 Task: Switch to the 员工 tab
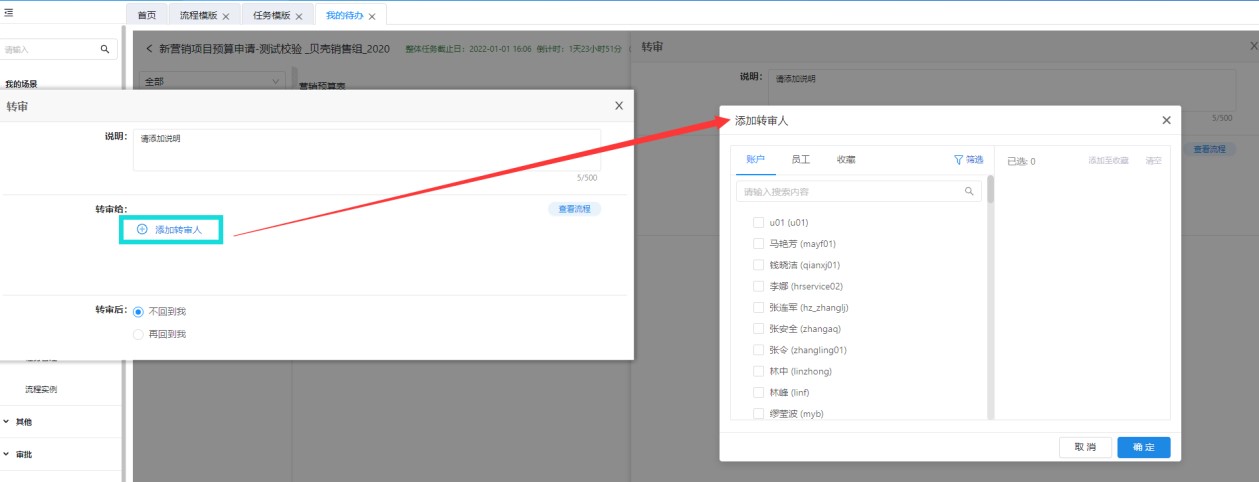point(800,160)
